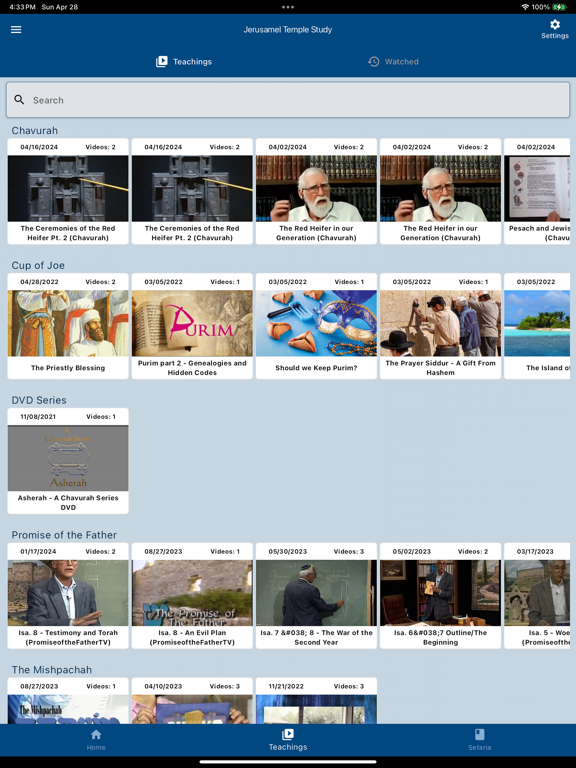Click the Watched history clock icon
The width and height of the screenshot is (576, 768).
[x=374, y=62]
